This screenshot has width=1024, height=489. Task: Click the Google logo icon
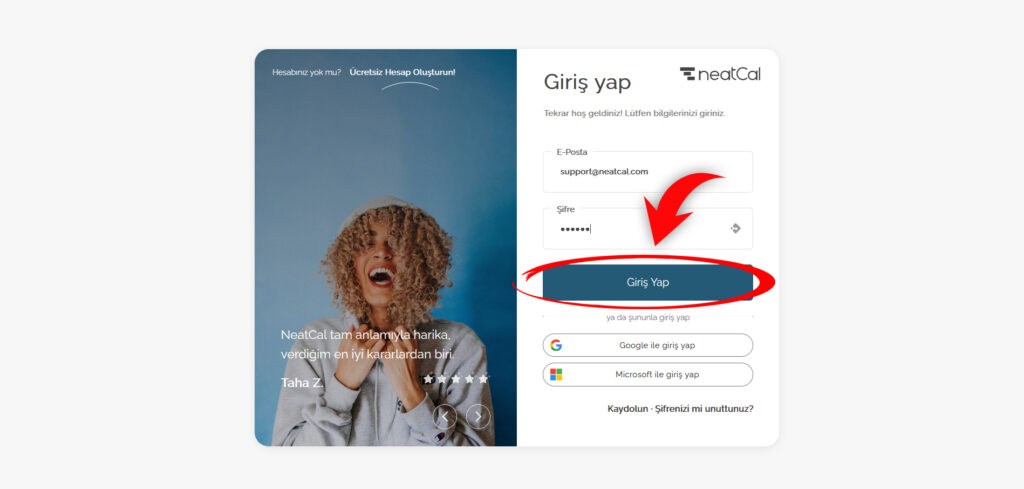point(556,345)
